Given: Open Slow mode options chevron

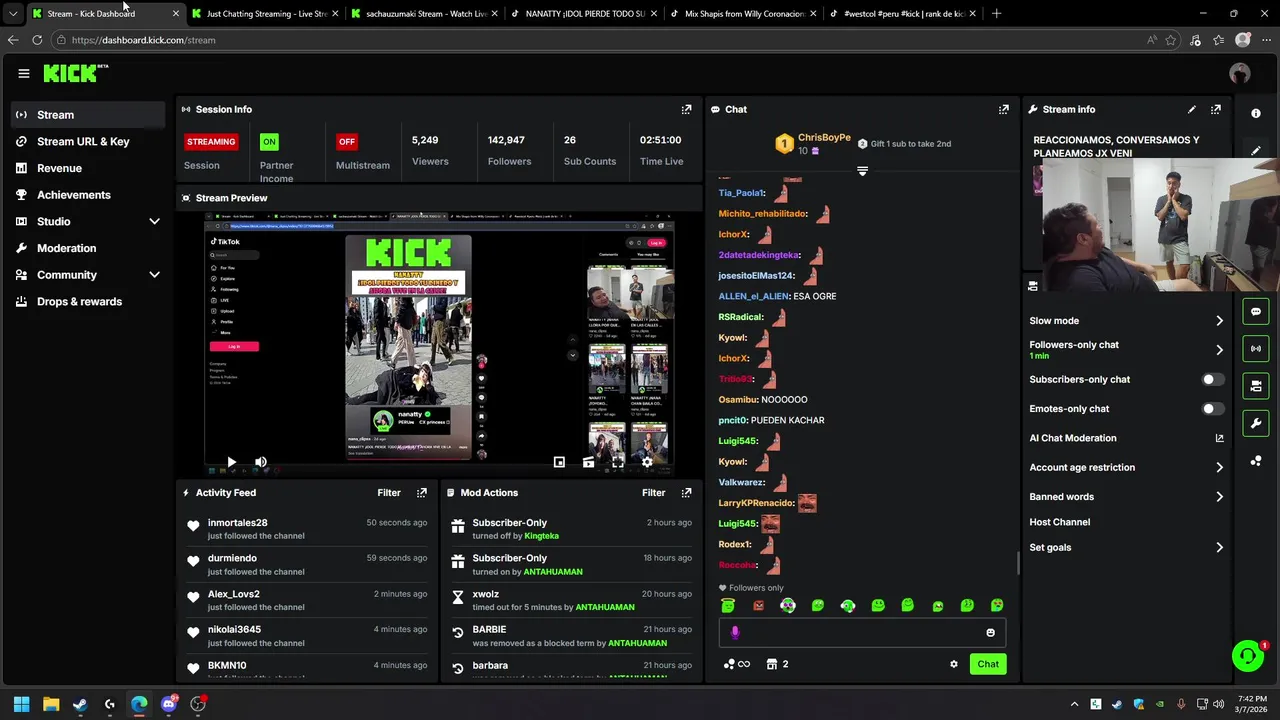Looking at the screenshot, I should tap(1219, 321).
